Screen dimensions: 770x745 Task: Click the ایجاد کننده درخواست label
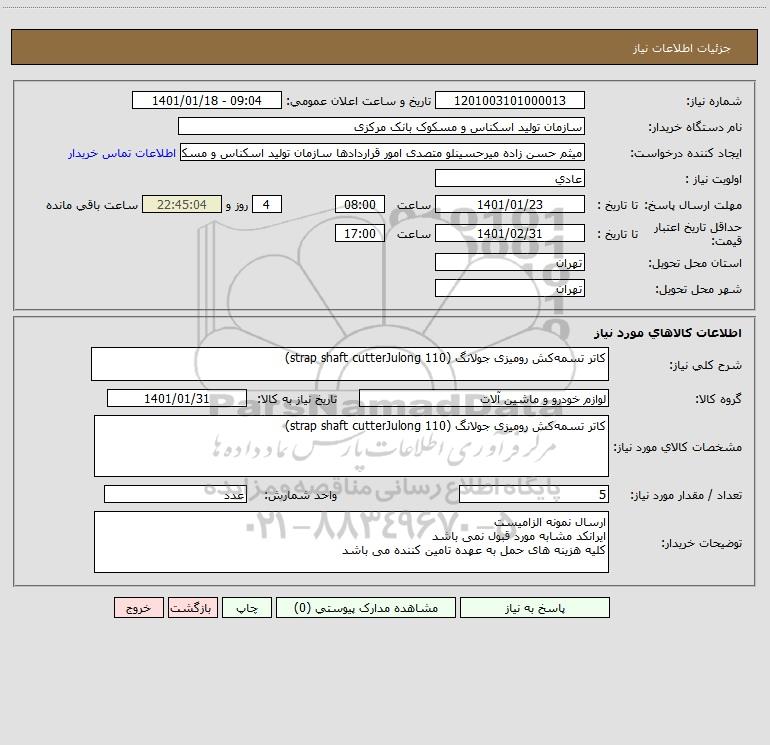point(686,154)
